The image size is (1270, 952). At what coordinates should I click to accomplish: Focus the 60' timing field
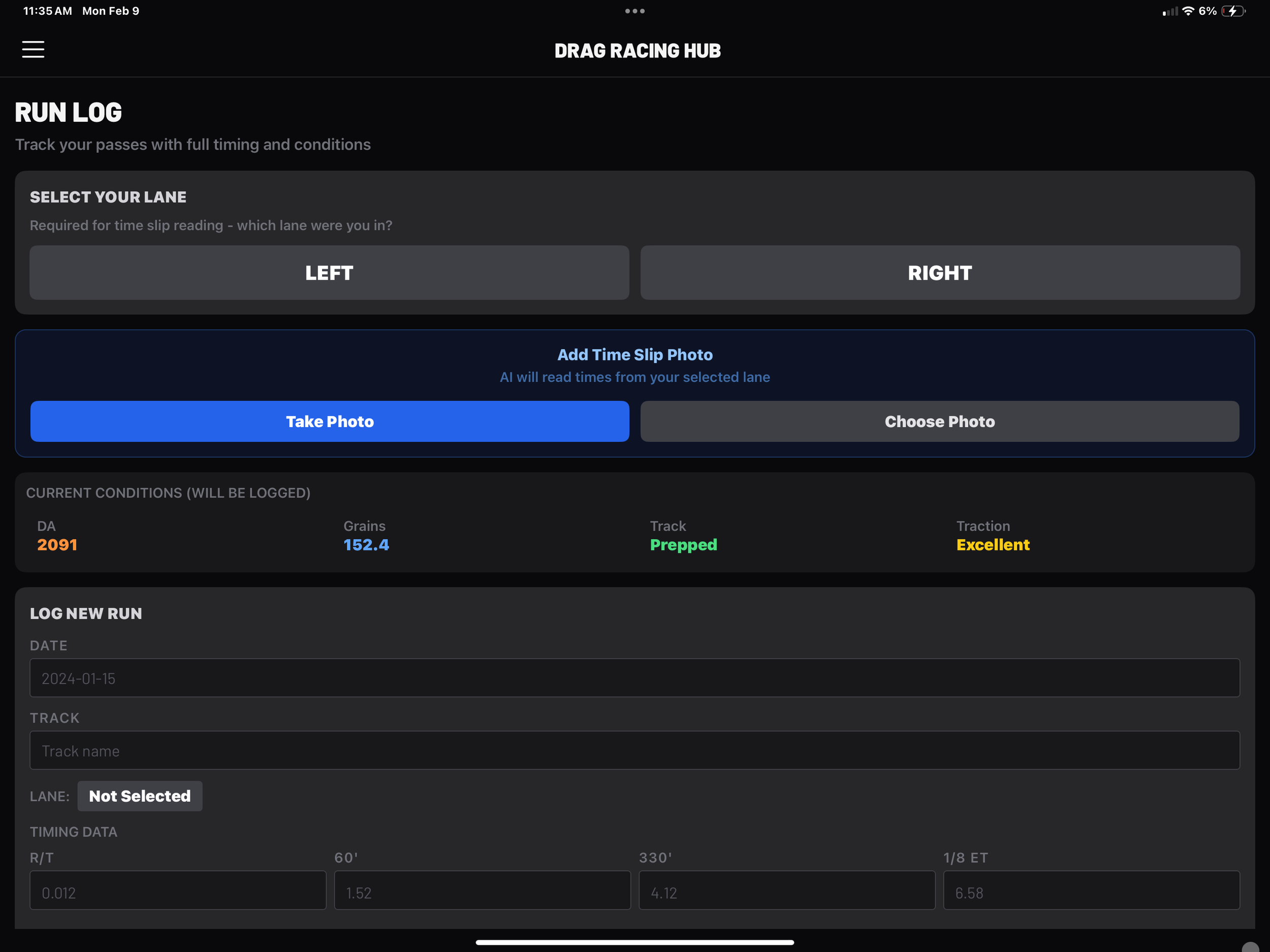pos(482,891)
